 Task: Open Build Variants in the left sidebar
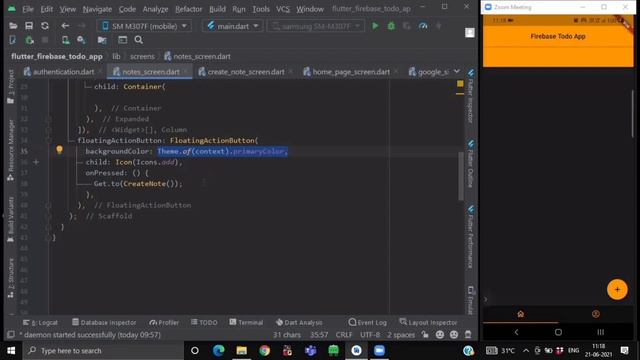(x=11, y=220)
